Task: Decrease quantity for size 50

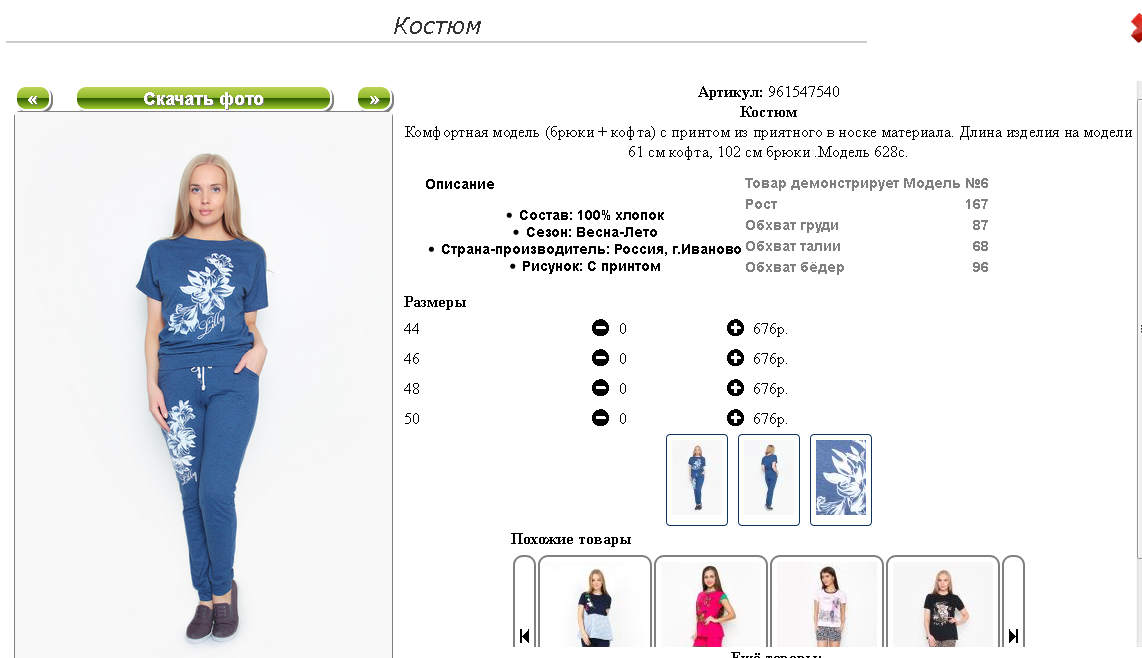Action: click(600, 418)
